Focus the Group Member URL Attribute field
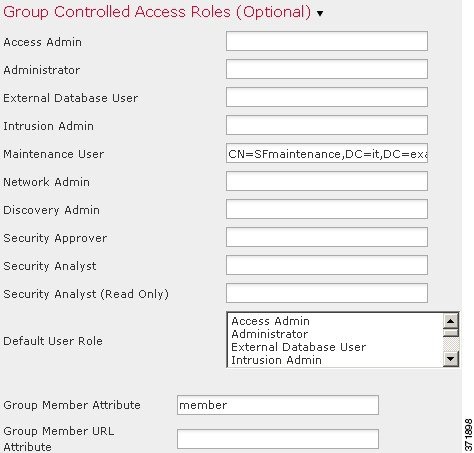474x453 pixels. (278, 439)
